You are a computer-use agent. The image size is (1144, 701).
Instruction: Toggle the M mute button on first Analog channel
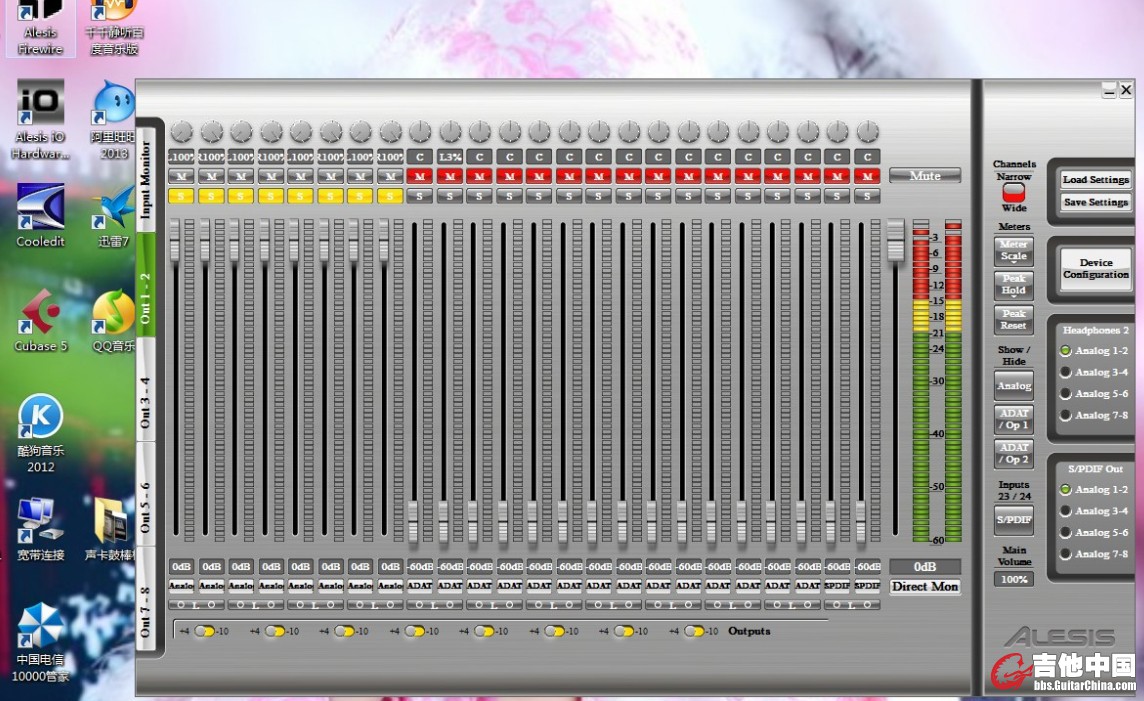click(x=182, y=176)
